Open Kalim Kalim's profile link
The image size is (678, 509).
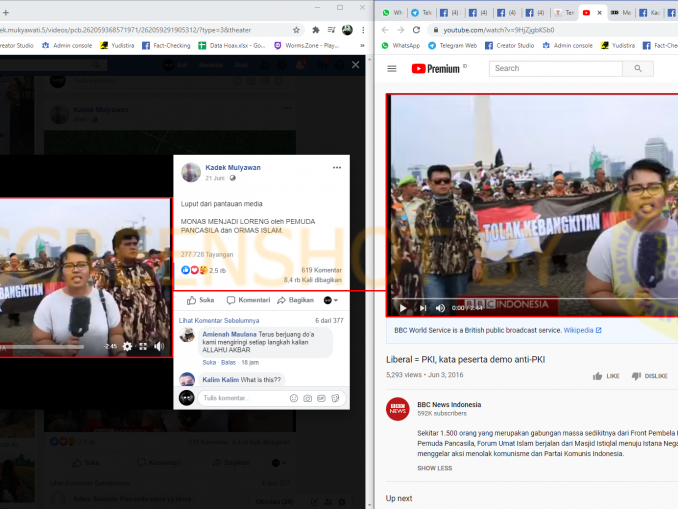point(221,380)
